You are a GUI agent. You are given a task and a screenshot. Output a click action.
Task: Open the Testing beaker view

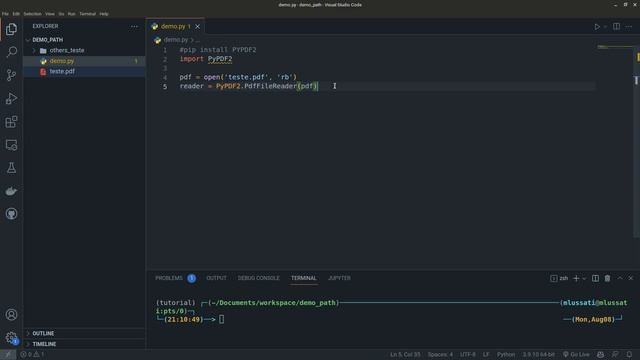[x=11, y=168]
